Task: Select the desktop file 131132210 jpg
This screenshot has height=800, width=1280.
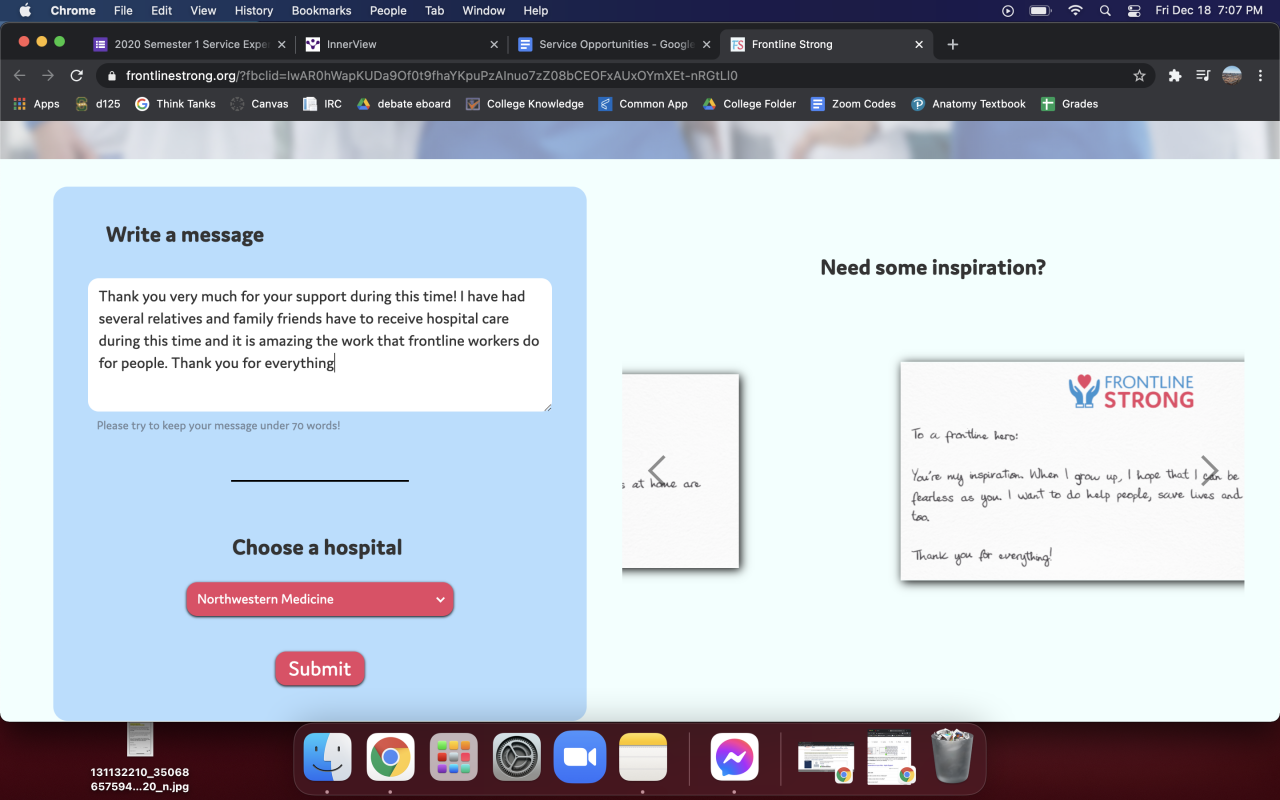Action: point(139,755)
